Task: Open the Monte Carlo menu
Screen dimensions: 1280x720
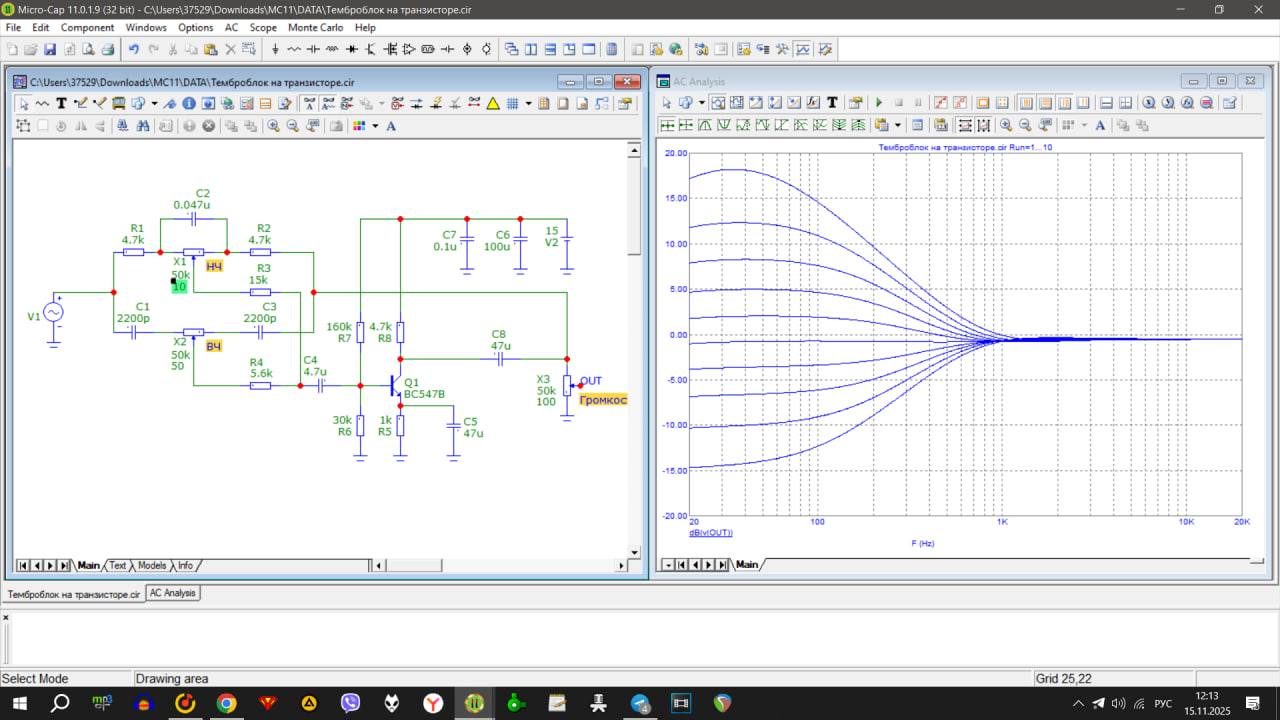Action: [315, 27]
